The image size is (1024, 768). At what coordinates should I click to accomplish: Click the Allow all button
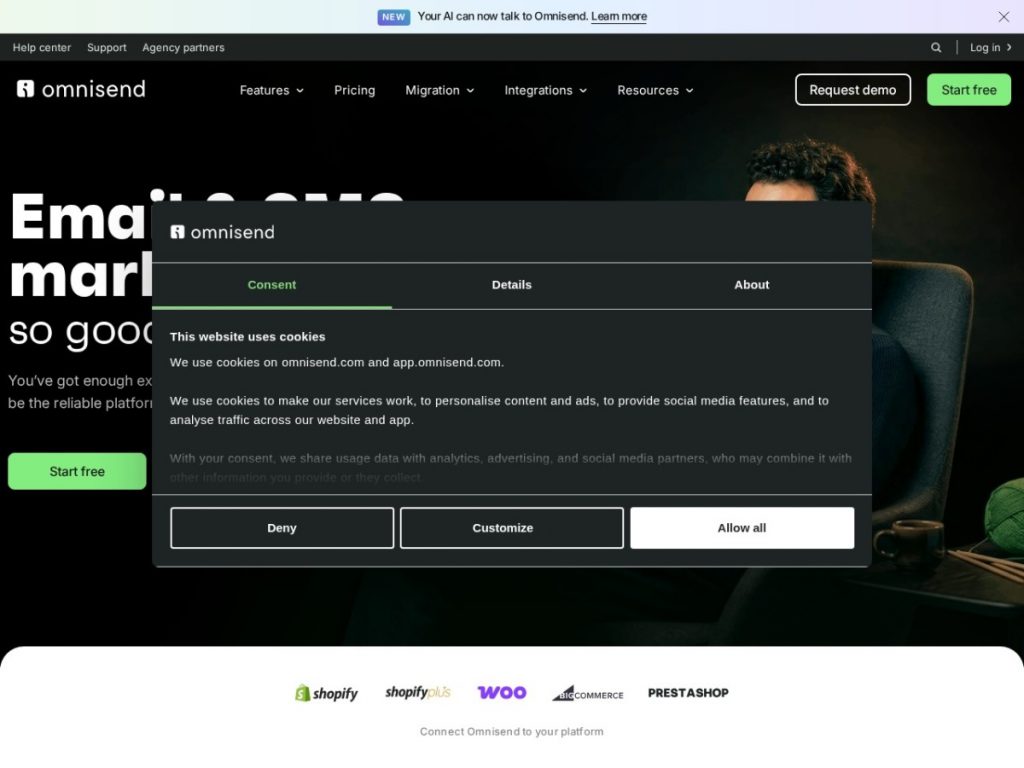tap(742, 528)
